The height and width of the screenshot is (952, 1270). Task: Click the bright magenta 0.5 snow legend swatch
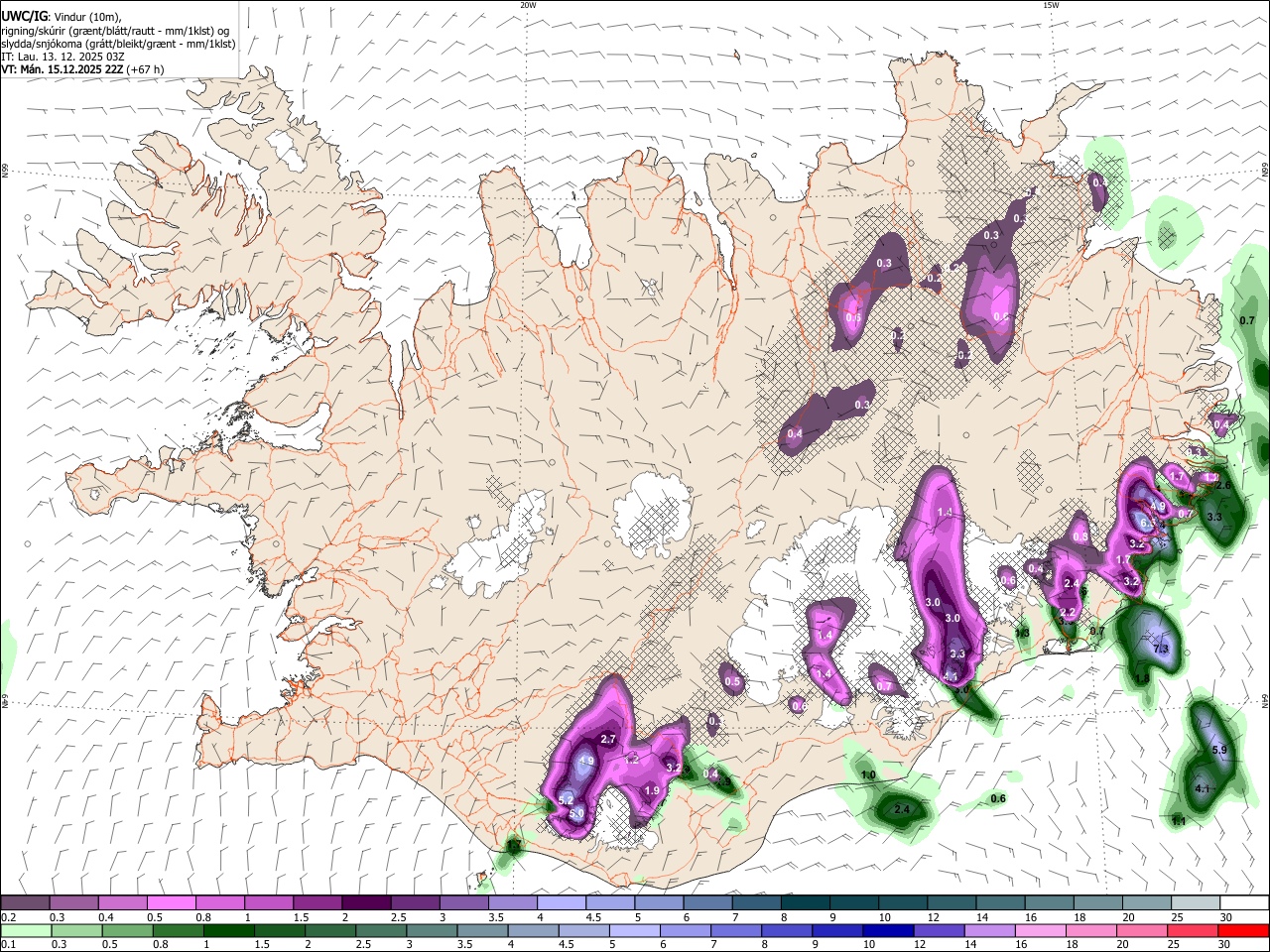coord(172,902)
